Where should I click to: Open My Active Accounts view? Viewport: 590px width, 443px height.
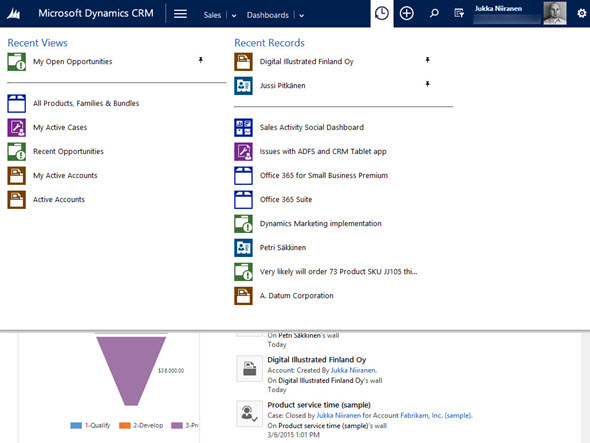click(65, 175)
